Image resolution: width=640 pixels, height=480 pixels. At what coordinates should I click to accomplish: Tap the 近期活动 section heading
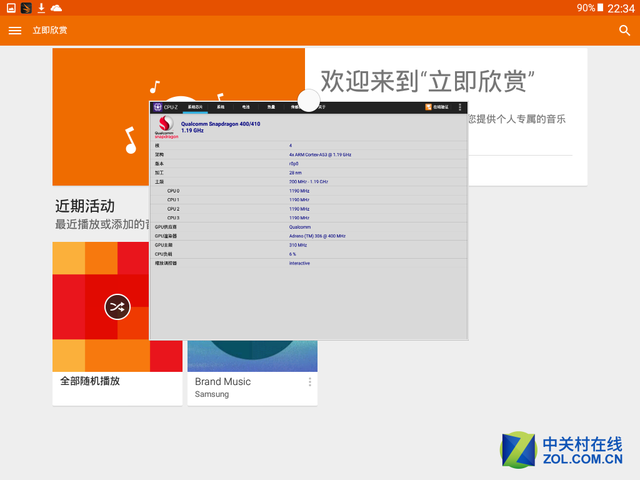[85, 206]
